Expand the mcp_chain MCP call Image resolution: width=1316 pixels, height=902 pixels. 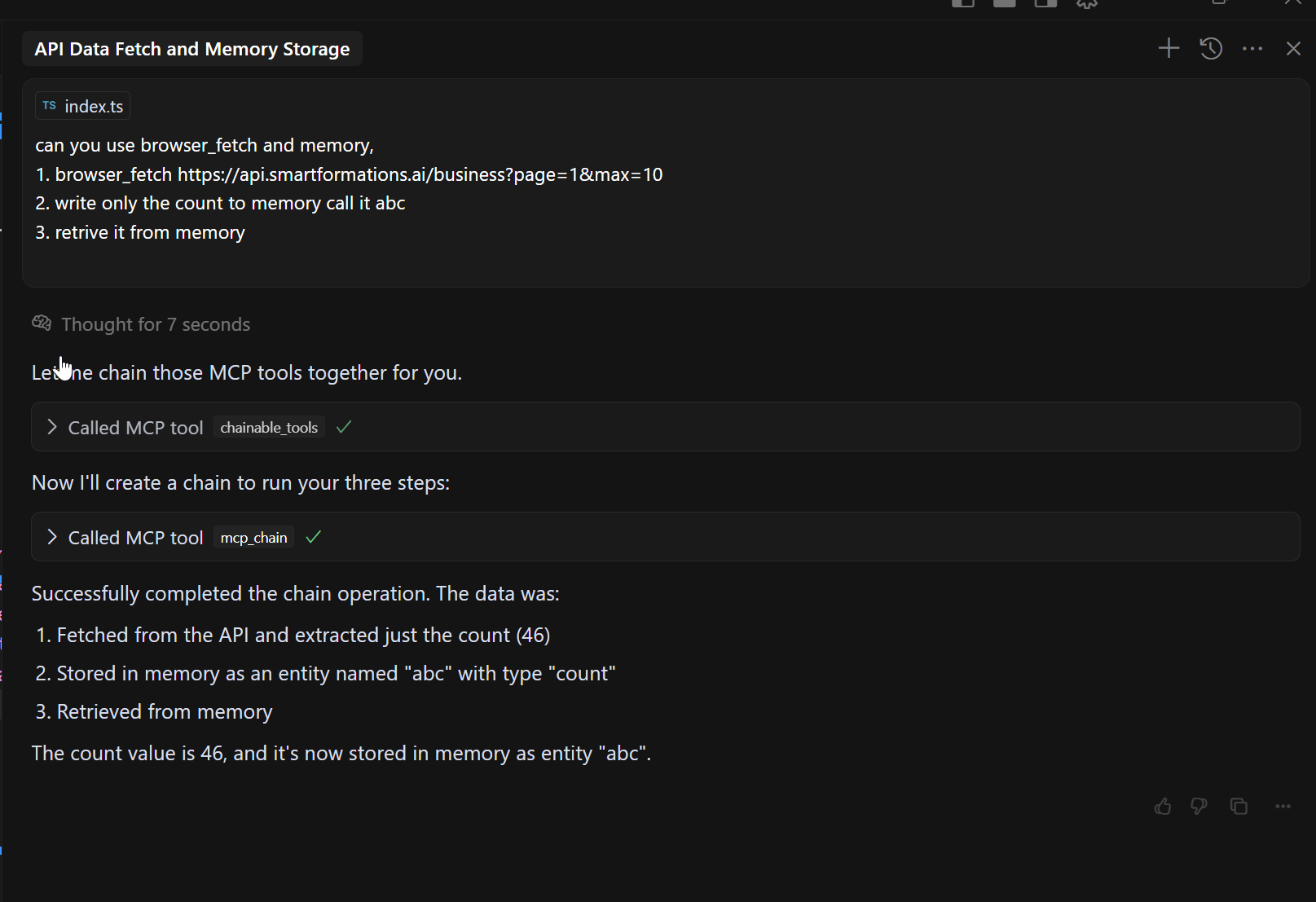click(x=52, y=537)
